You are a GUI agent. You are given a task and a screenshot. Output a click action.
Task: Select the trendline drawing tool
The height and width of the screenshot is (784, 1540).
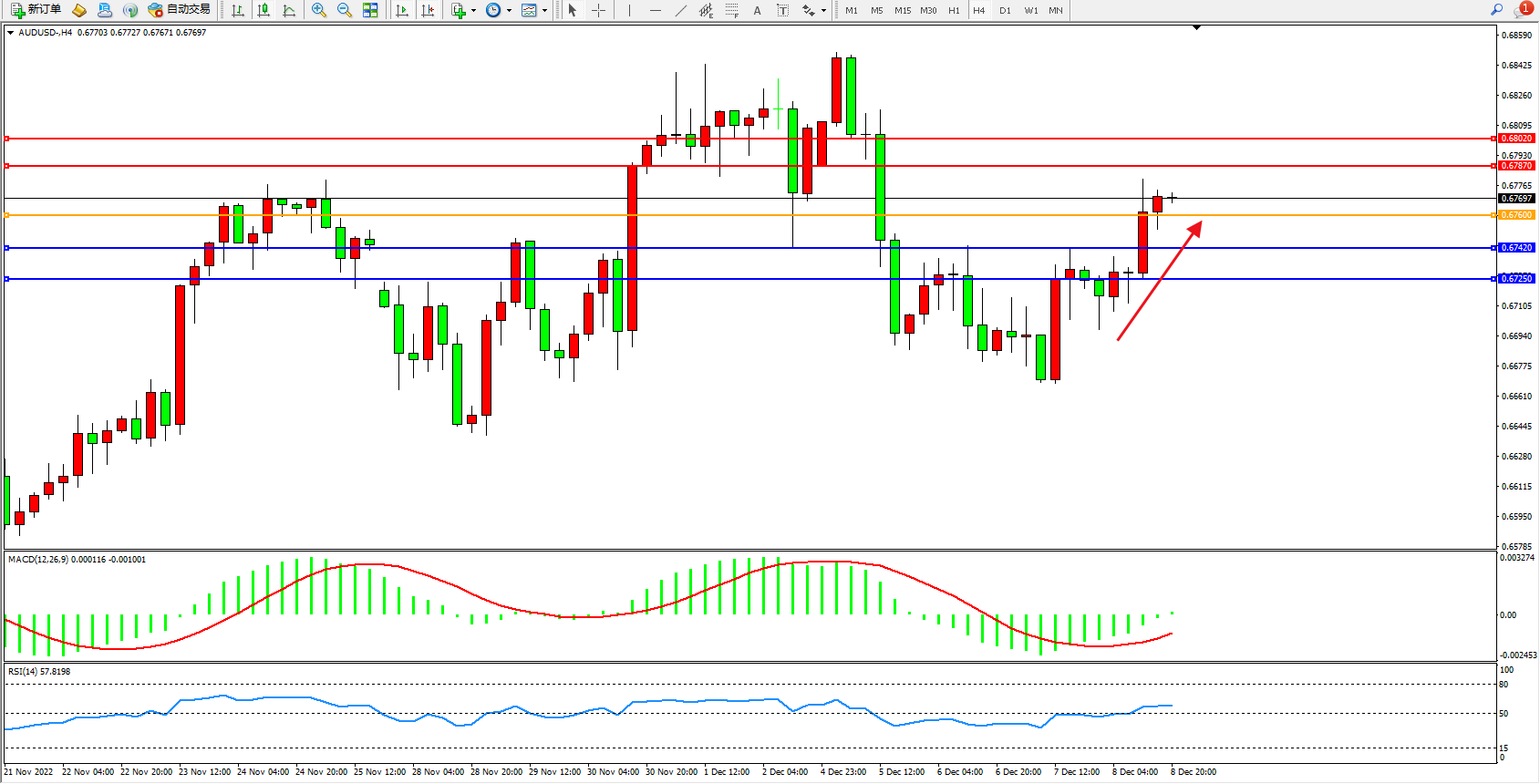tap(680, 10)
